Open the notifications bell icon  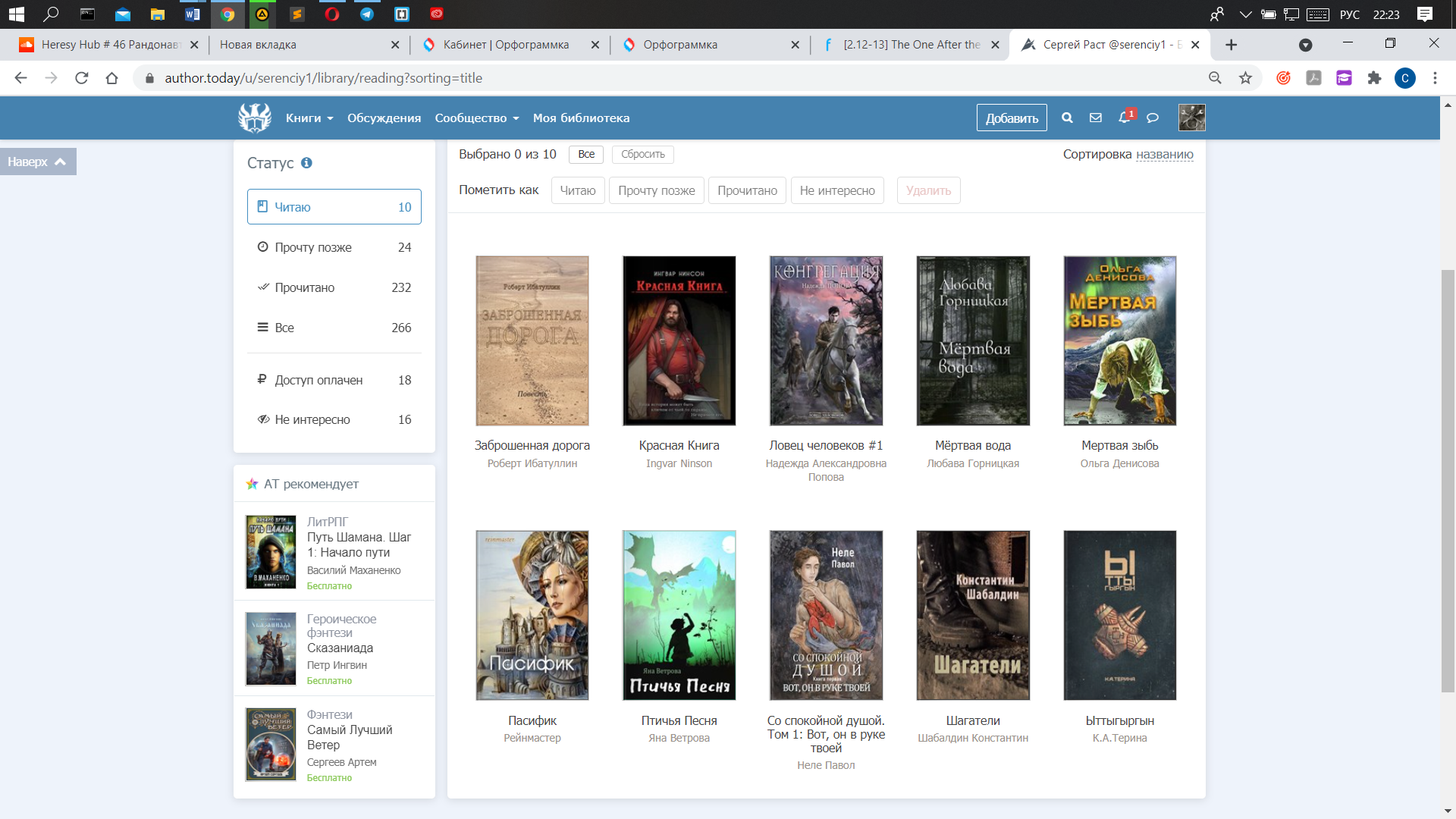tap(1124, 118)
